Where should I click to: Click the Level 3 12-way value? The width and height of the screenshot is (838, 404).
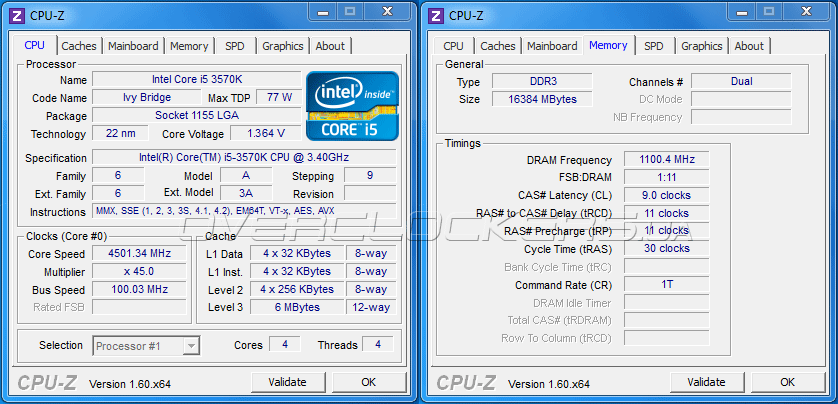pos(371,307)
